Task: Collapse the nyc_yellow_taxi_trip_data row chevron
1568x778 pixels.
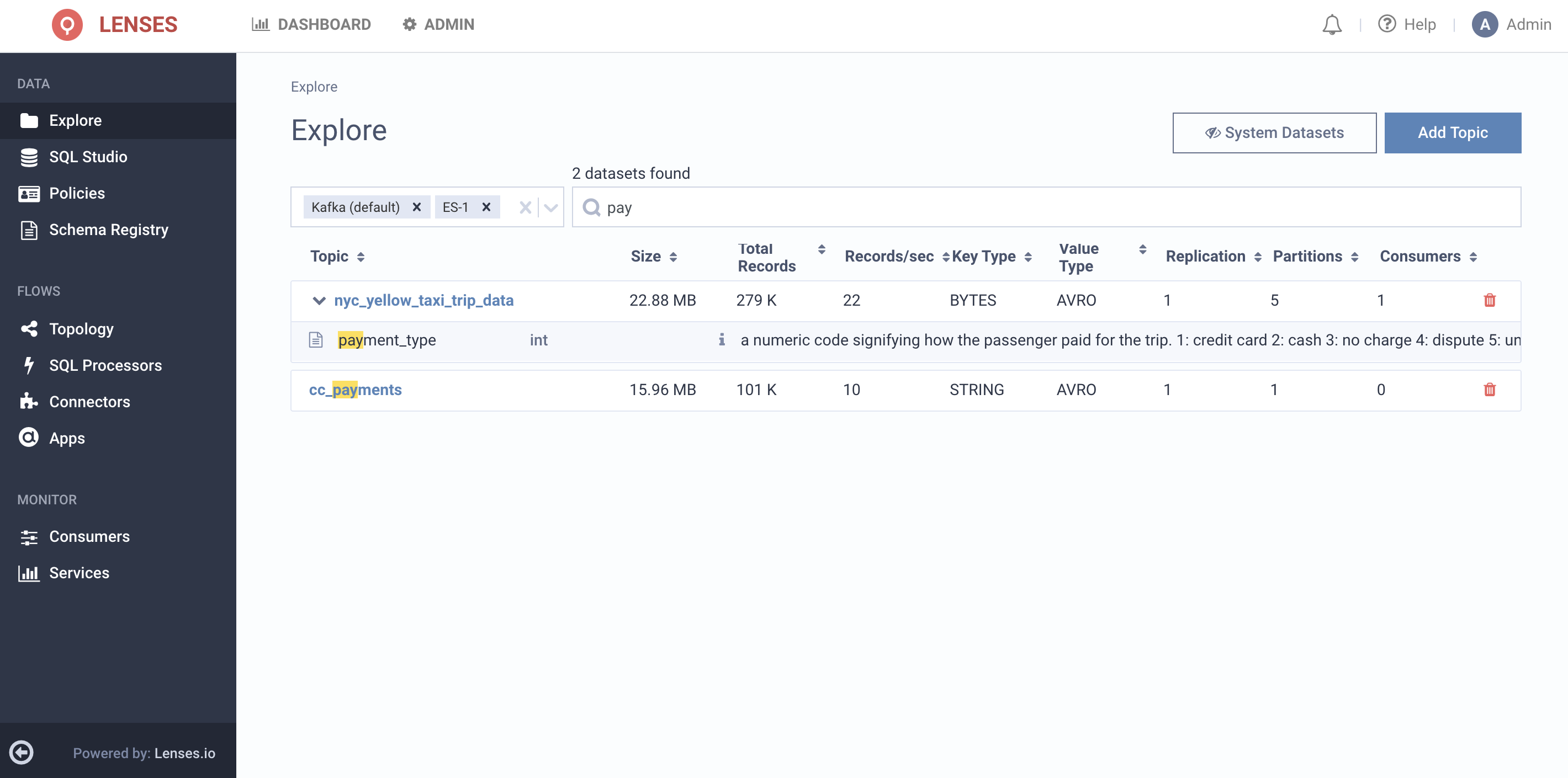Action: pos(319,301)
